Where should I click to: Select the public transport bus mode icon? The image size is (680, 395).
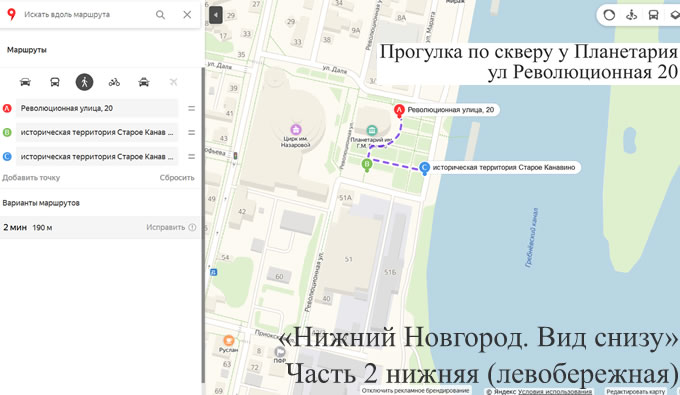point(55,82)
